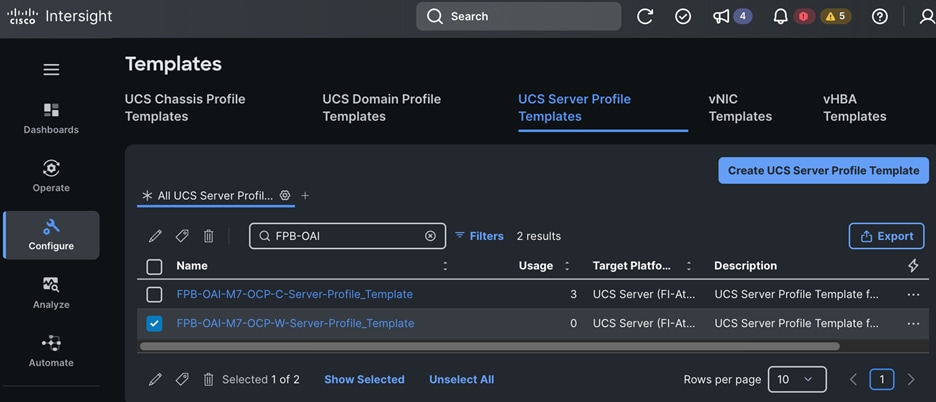Click the Selected 1 of 2 text
The height and width of the screenshot is (402, 936).
coord(261,379)
